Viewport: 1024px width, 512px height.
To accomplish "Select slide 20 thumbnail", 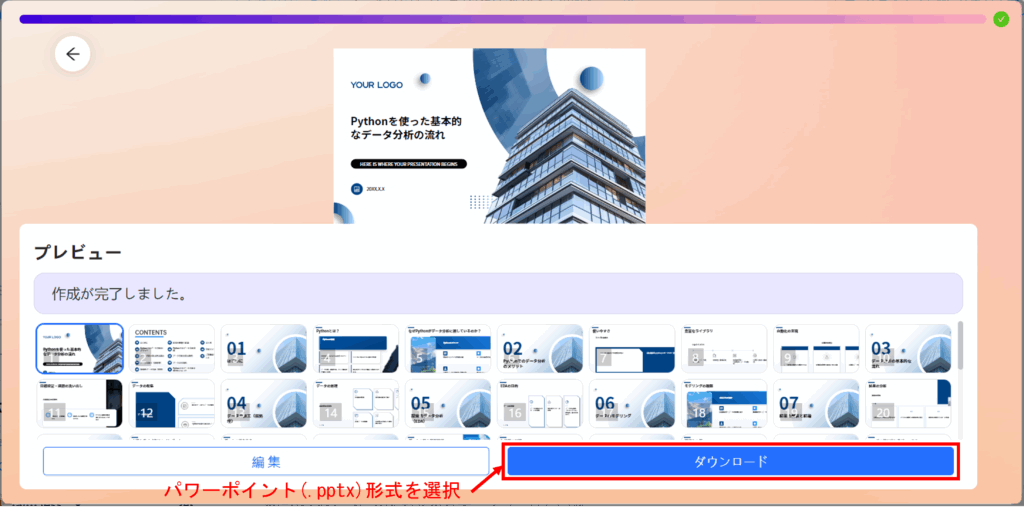I will 908,404.
